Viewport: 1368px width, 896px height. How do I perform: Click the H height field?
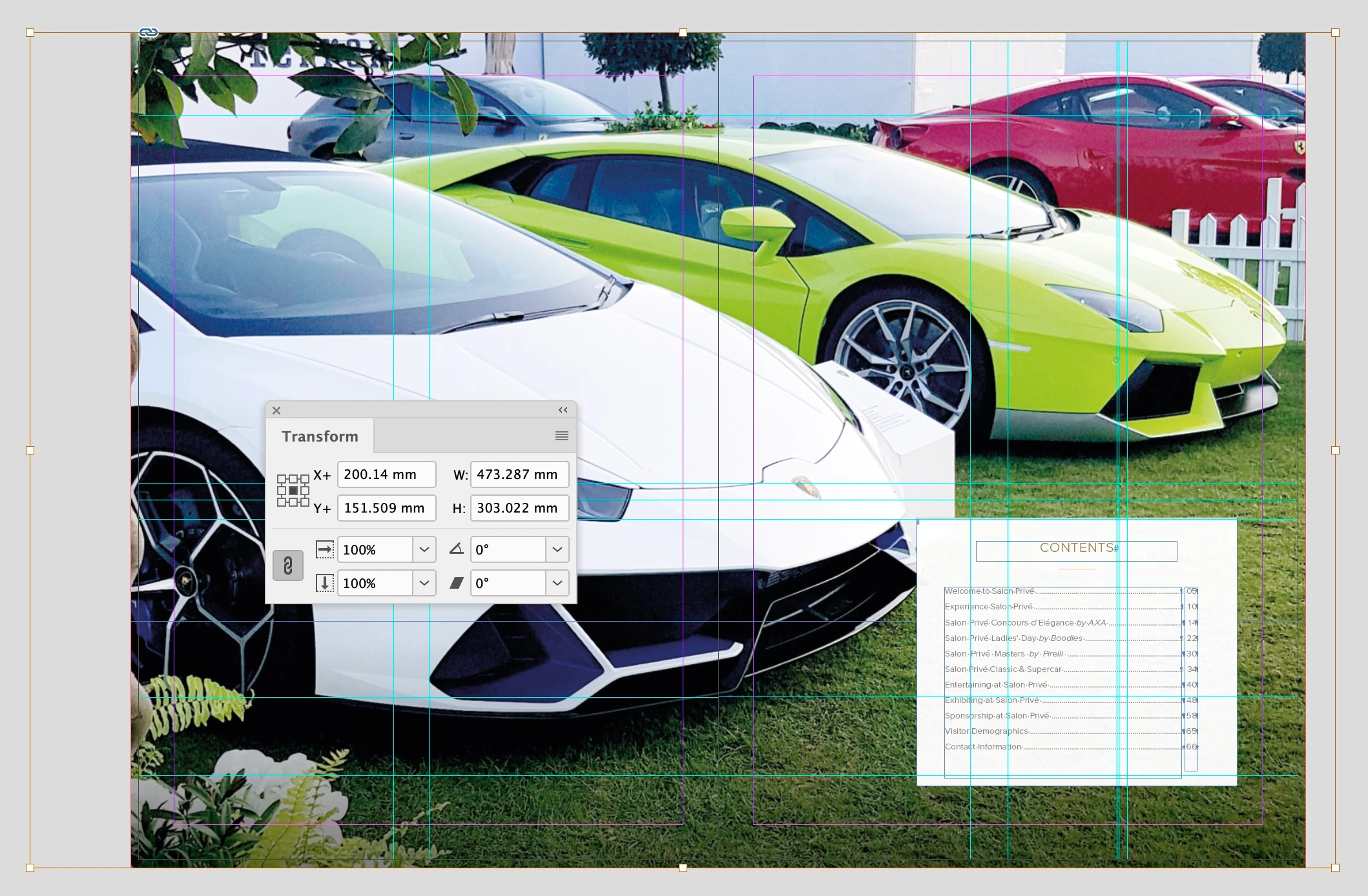click(519, 508)
